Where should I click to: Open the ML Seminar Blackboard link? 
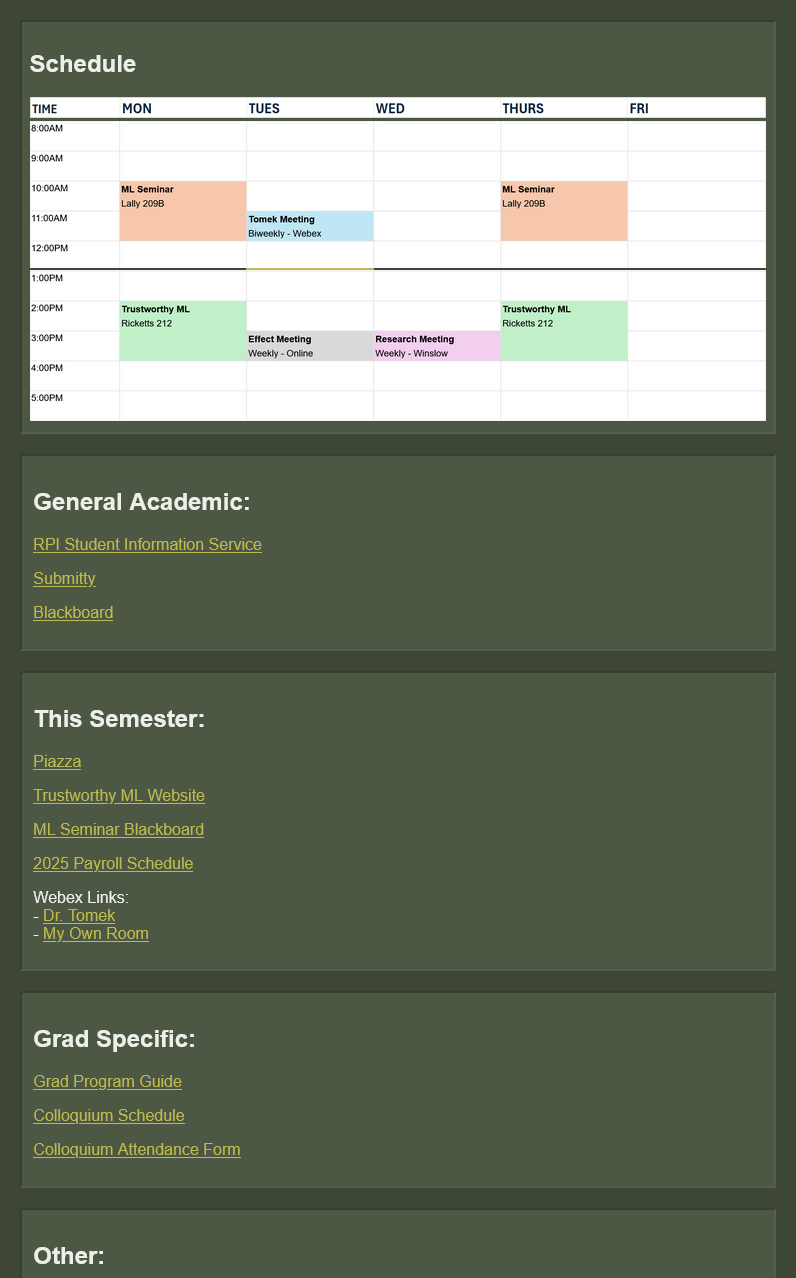[118, 830]
